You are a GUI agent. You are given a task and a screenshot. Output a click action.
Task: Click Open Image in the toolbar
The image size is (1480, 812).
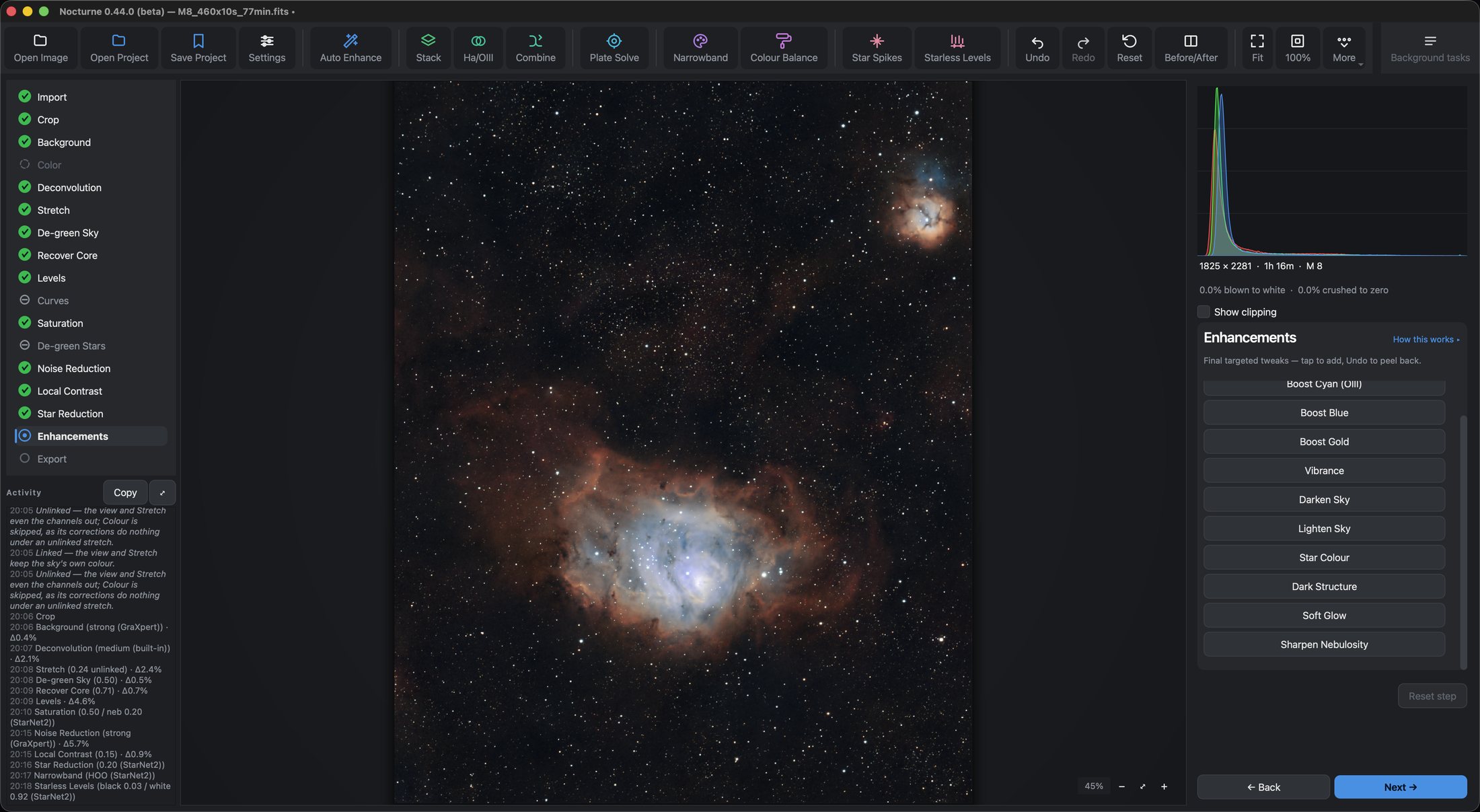40,48
